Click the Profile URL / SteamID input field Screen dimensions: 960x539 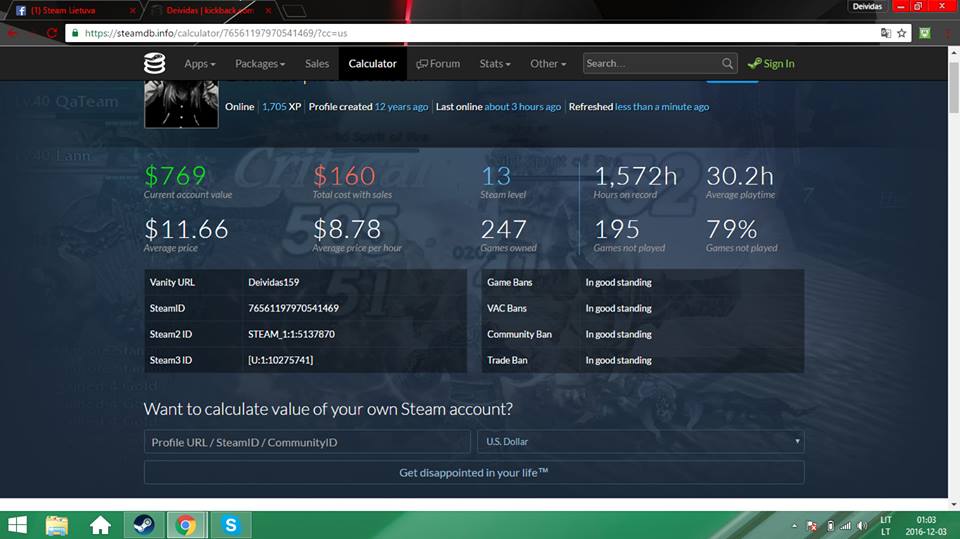coord(307,442)
